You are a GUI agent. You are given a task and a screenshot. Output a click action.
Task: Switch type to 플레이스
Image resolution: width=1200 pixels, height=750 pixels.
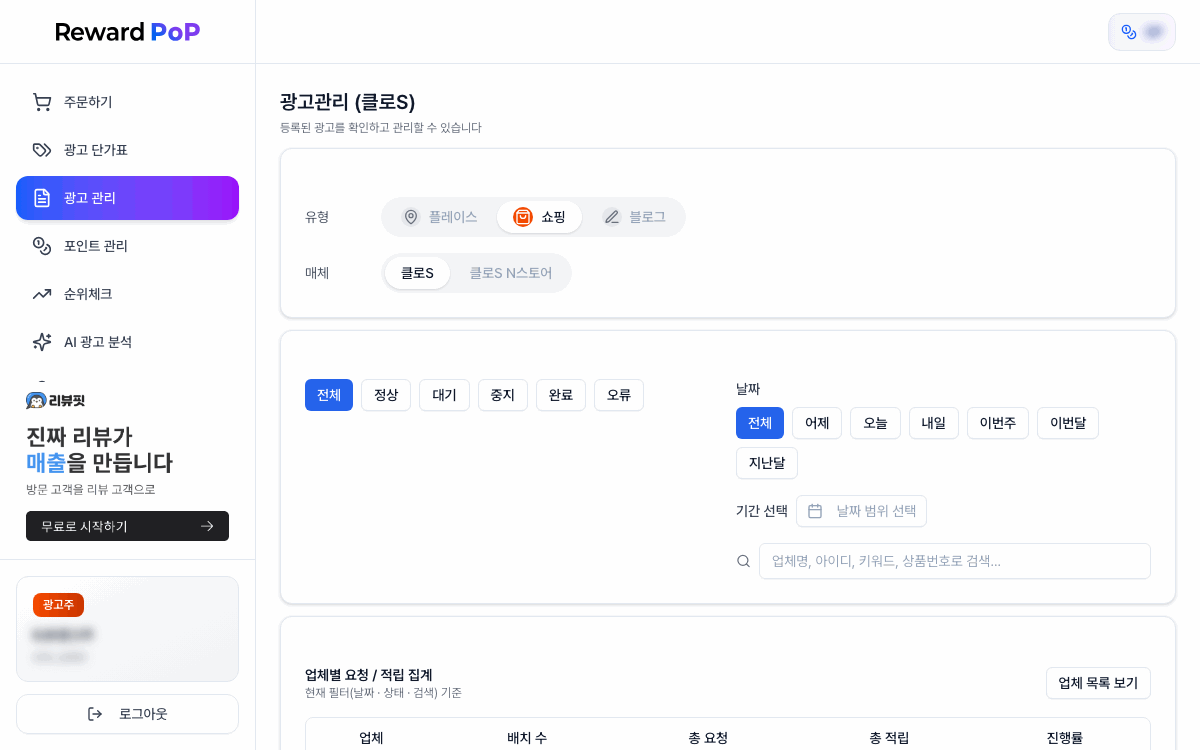439,217
